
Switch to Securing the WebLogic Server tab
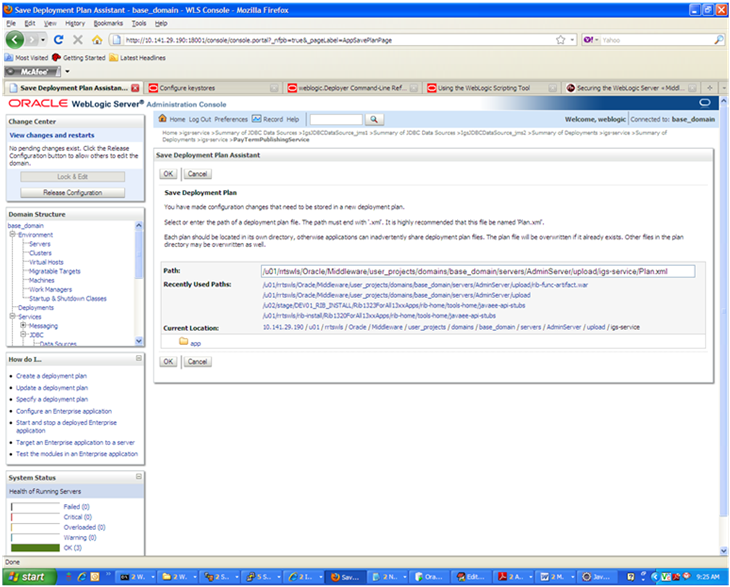631,88
